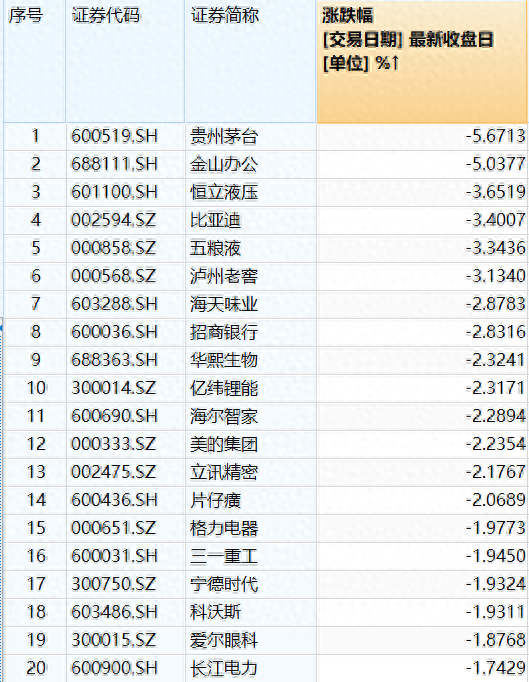This screenshot has width=529, height=682.
Task: Click the 证券代码 column header
Action: 125,61
